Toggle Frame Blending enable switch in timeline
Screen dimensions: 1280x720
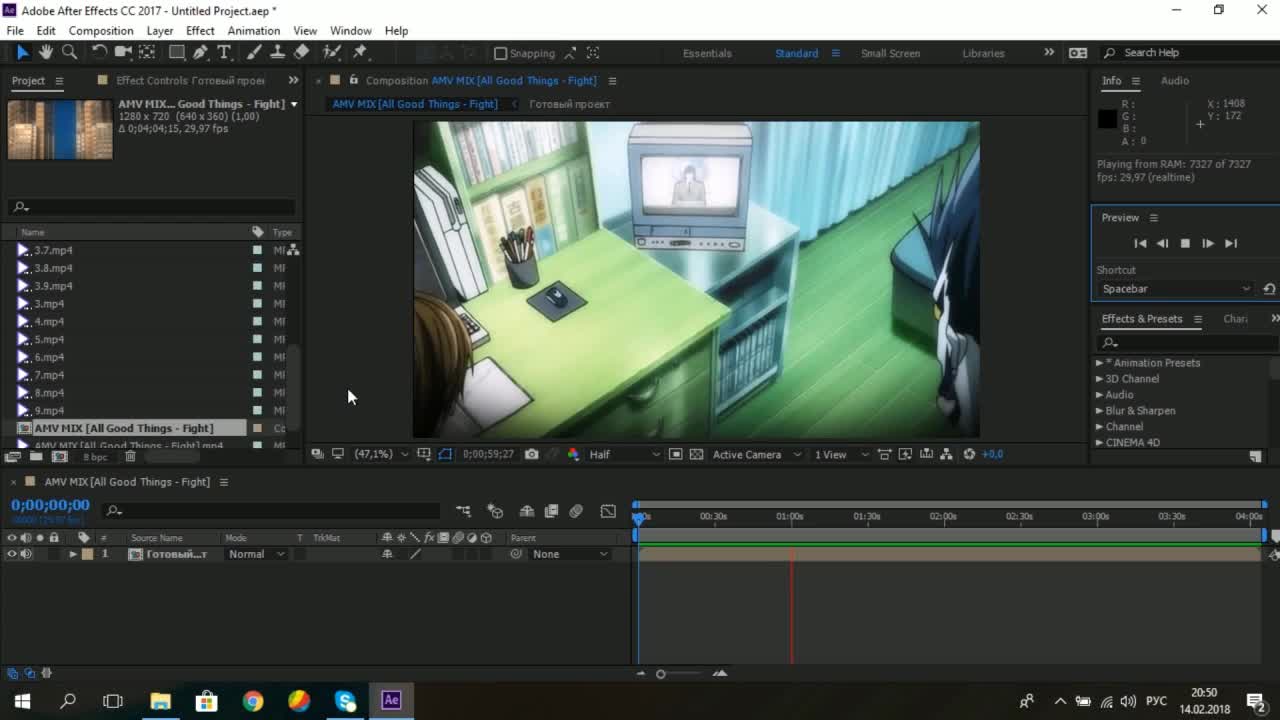coord(551,511)
